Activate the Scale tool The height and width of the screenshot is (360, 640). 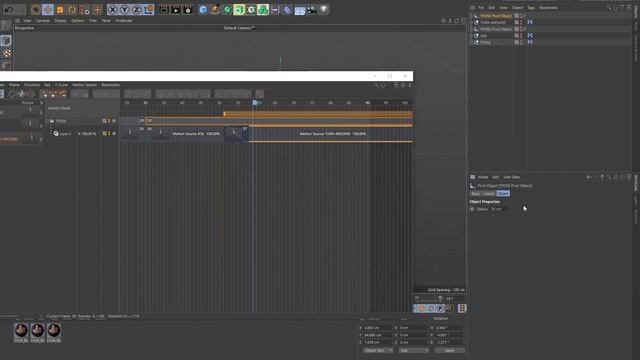(60, 9)
